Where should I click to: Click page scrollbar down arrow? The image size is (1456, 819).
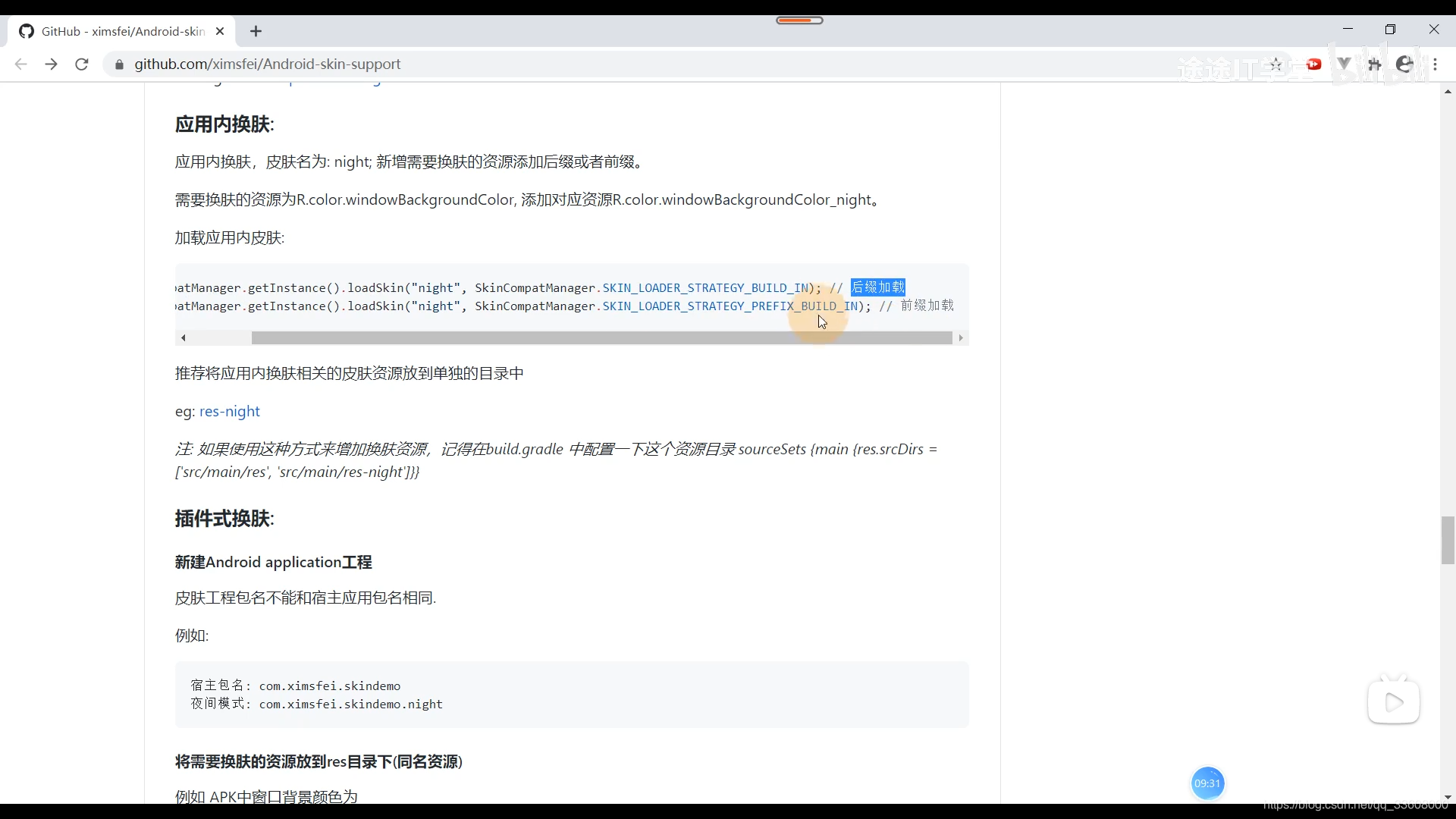[x=1448, y=797]
